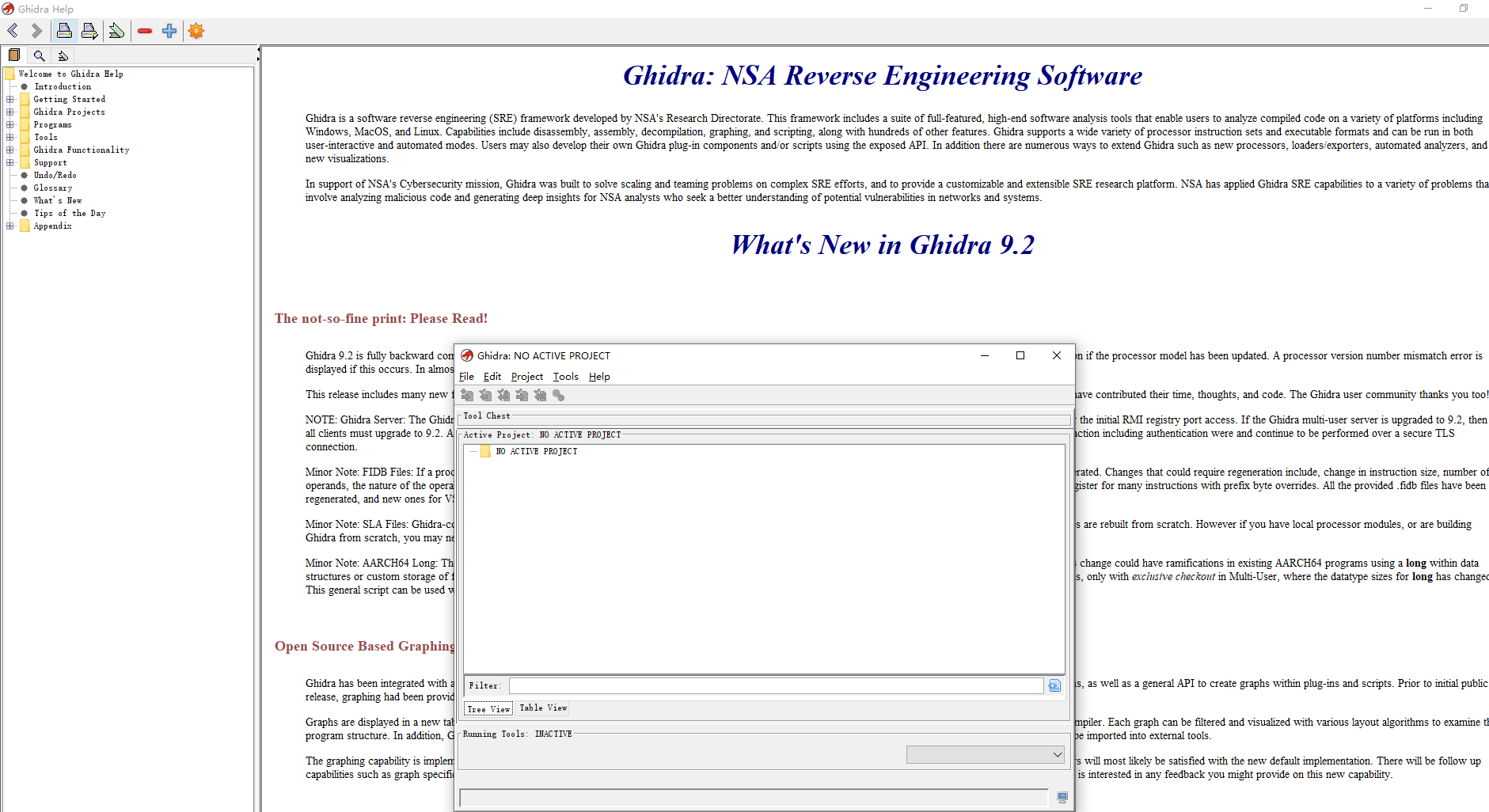
Task: Open page setup in Help toolbar
Action: point(89,31)
